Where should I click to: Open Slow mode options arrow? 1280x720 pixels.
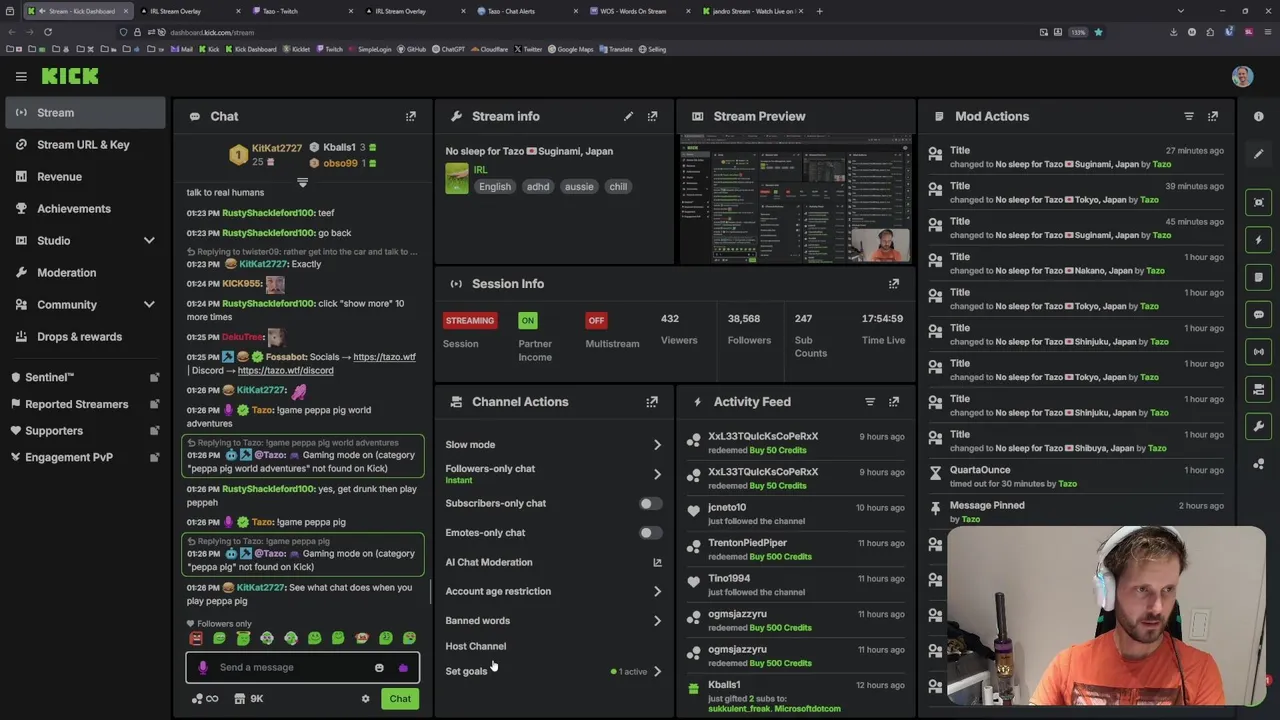657,445
